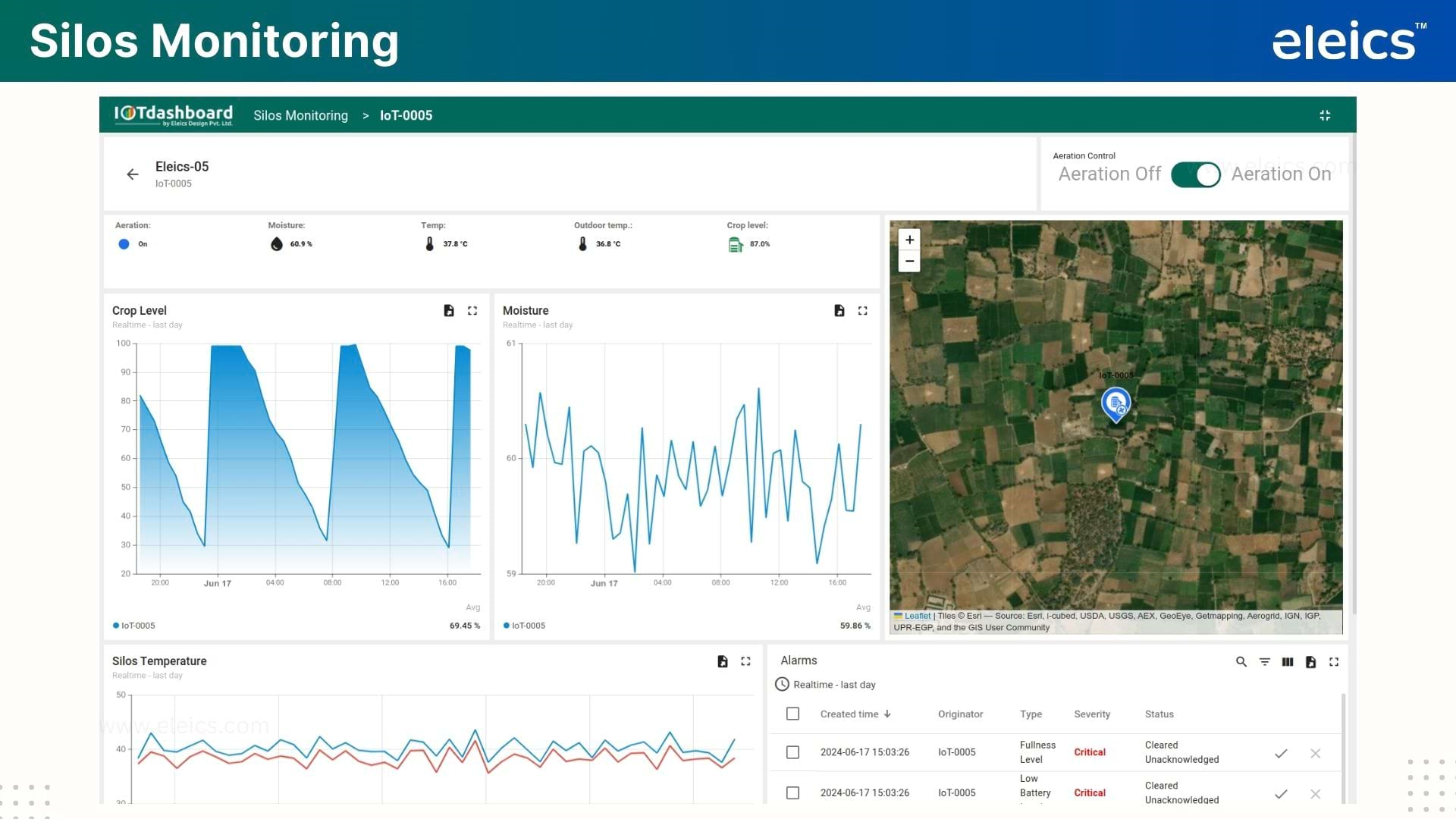This screenshot has height=819, width=1456.
Task: Click the Moisture average 59.86 % value
Action: coord(855,626)
